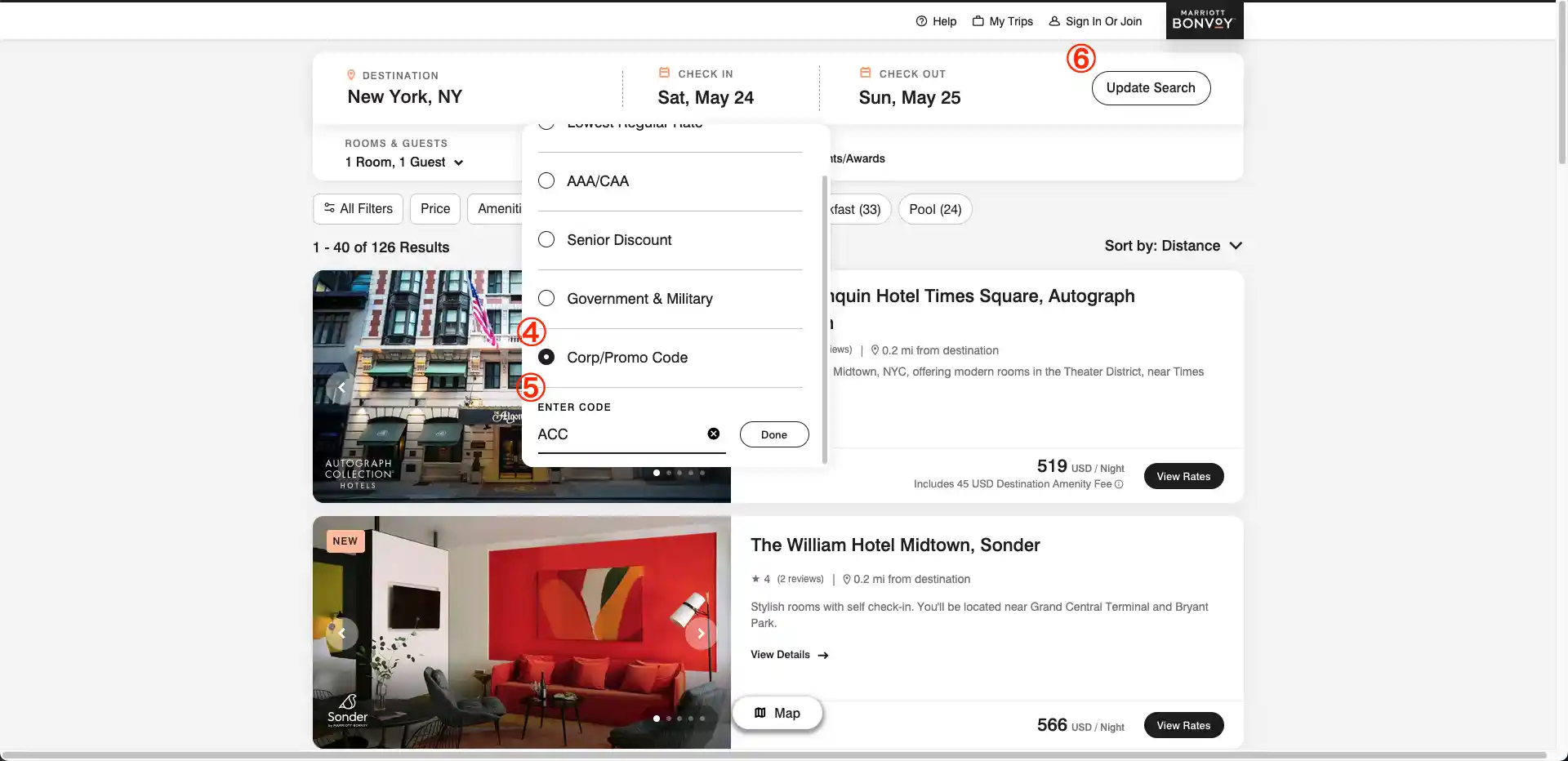
Task: Click Done in the code panel
Action: tap(774, 434)
